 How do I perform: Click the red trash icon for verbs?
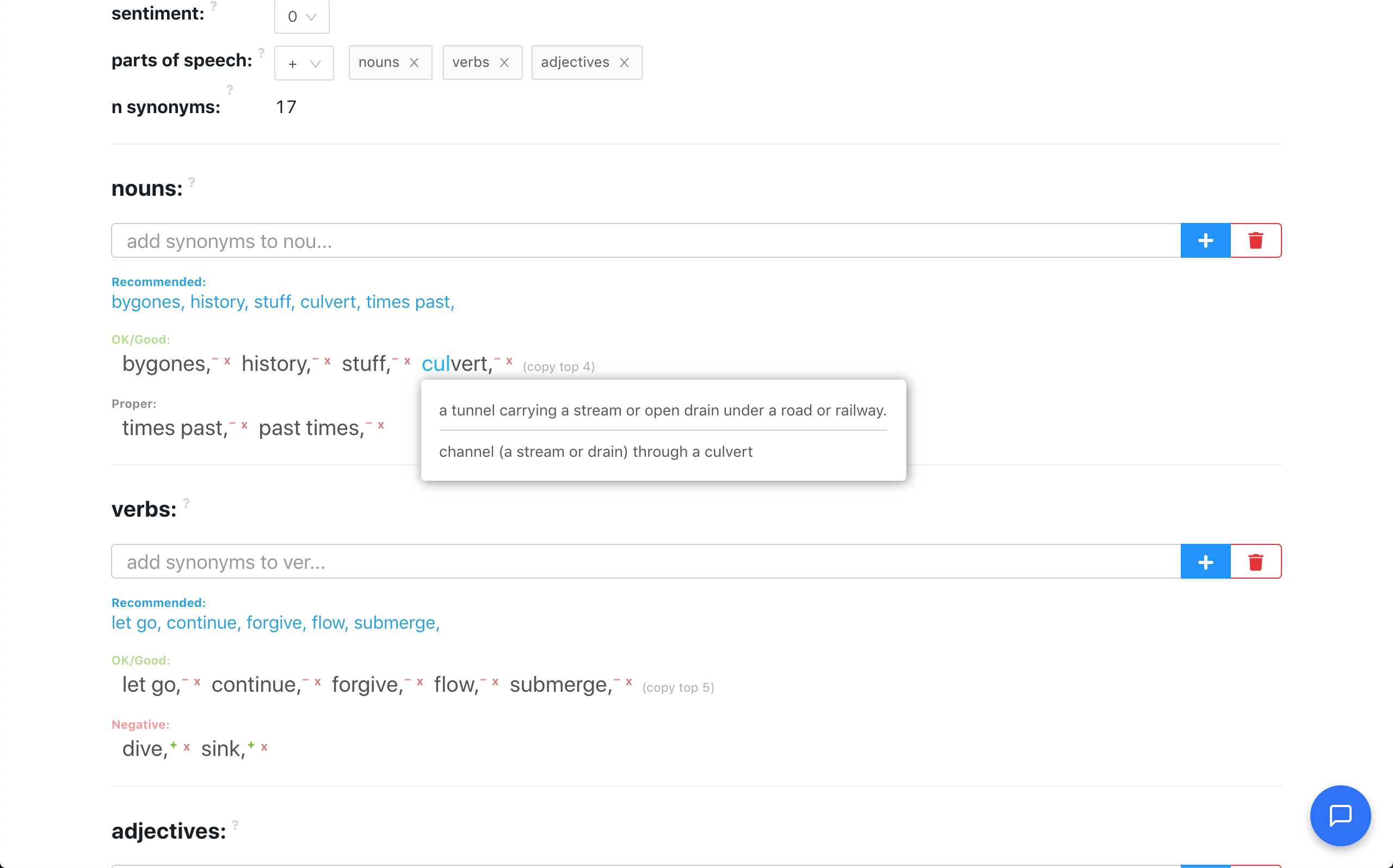(1255, 561)
